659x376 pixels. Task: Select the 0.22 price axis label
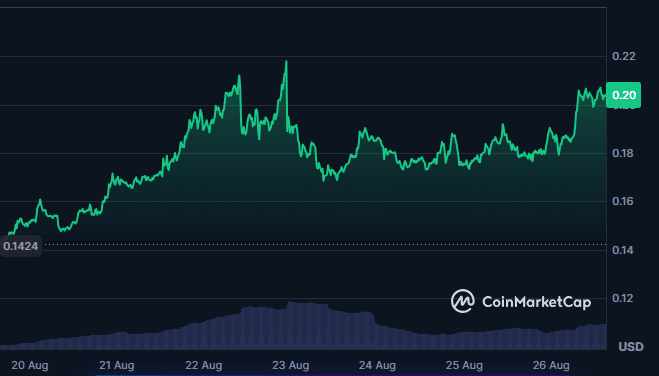tap(624, 56)
